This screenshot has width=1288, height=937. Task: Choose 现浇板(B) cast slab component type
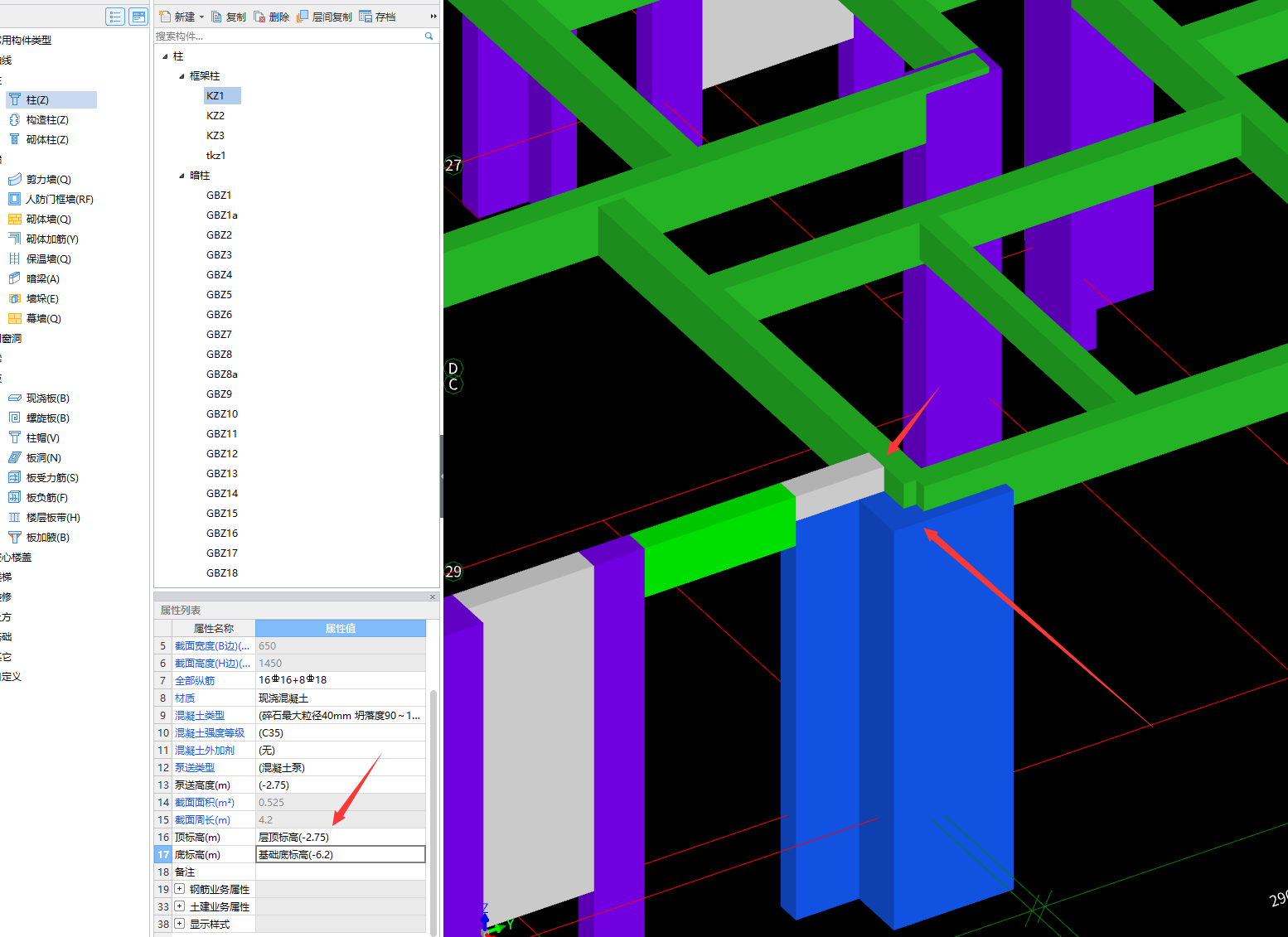tap(47, 398)
